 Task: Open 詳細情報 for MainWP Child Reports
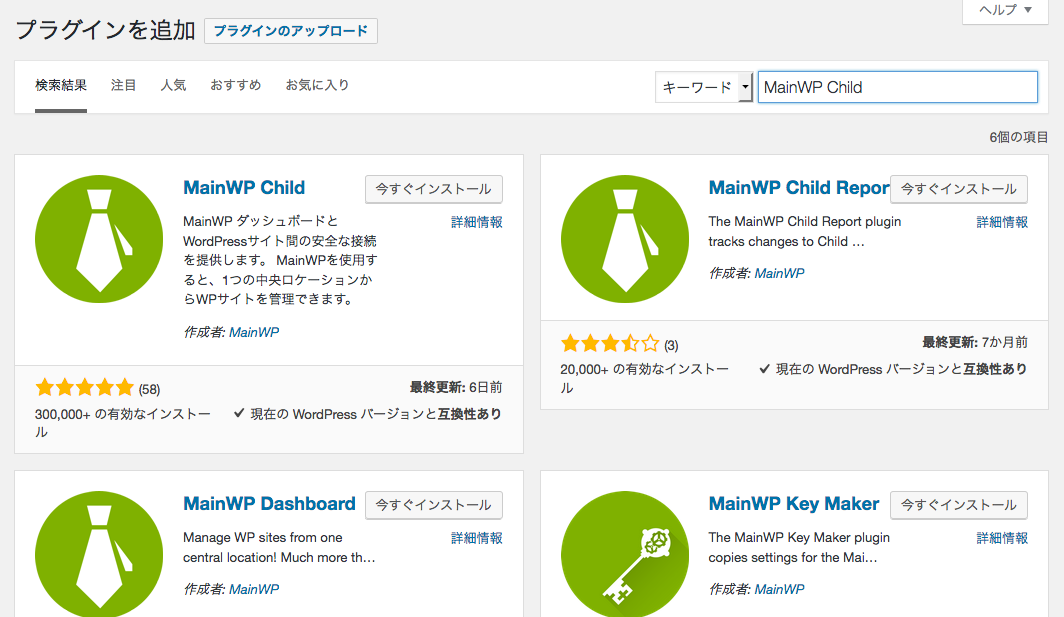coord(1002,222)
